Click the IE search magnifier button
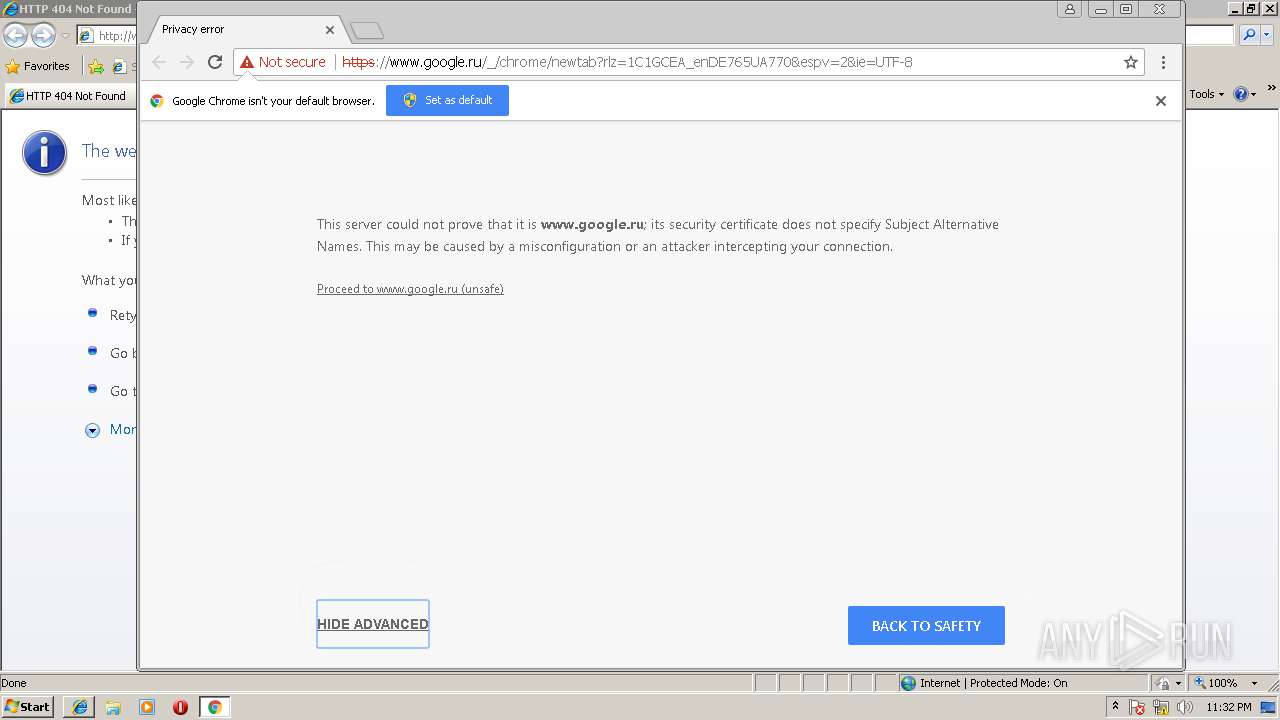The image size is (1280, 720). 1250,35
